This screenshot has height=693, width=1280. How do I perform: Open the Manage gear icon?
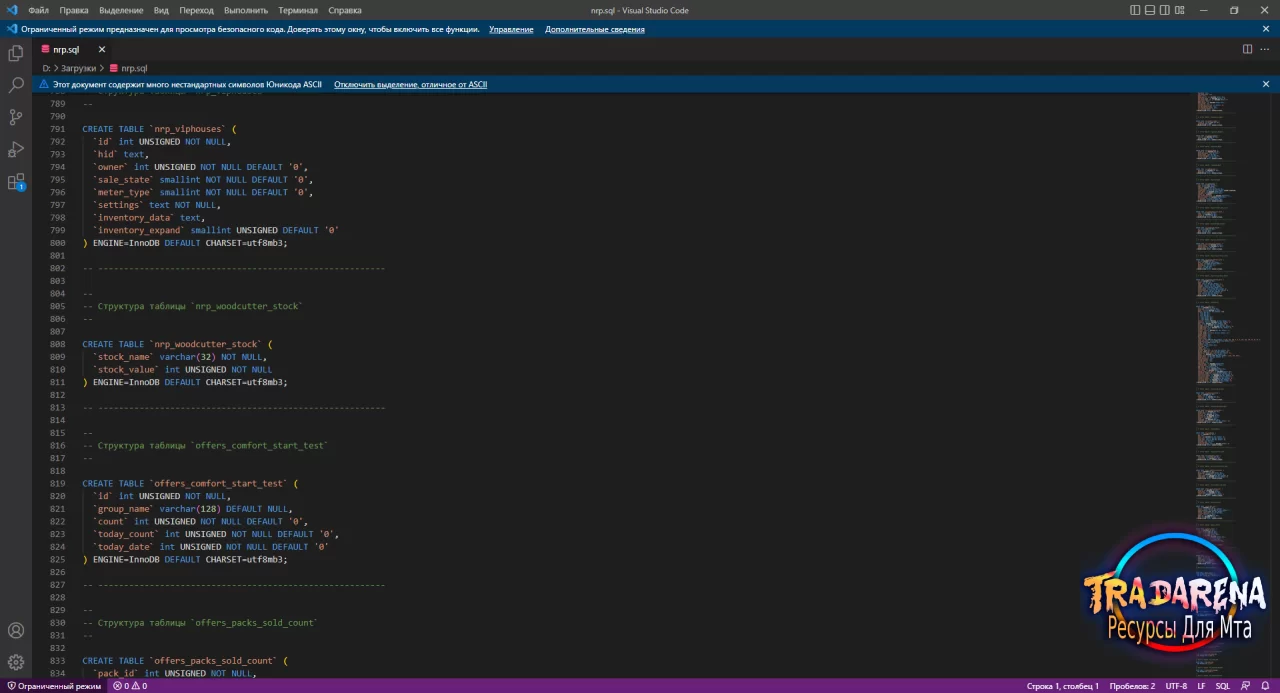coord(16,662)
